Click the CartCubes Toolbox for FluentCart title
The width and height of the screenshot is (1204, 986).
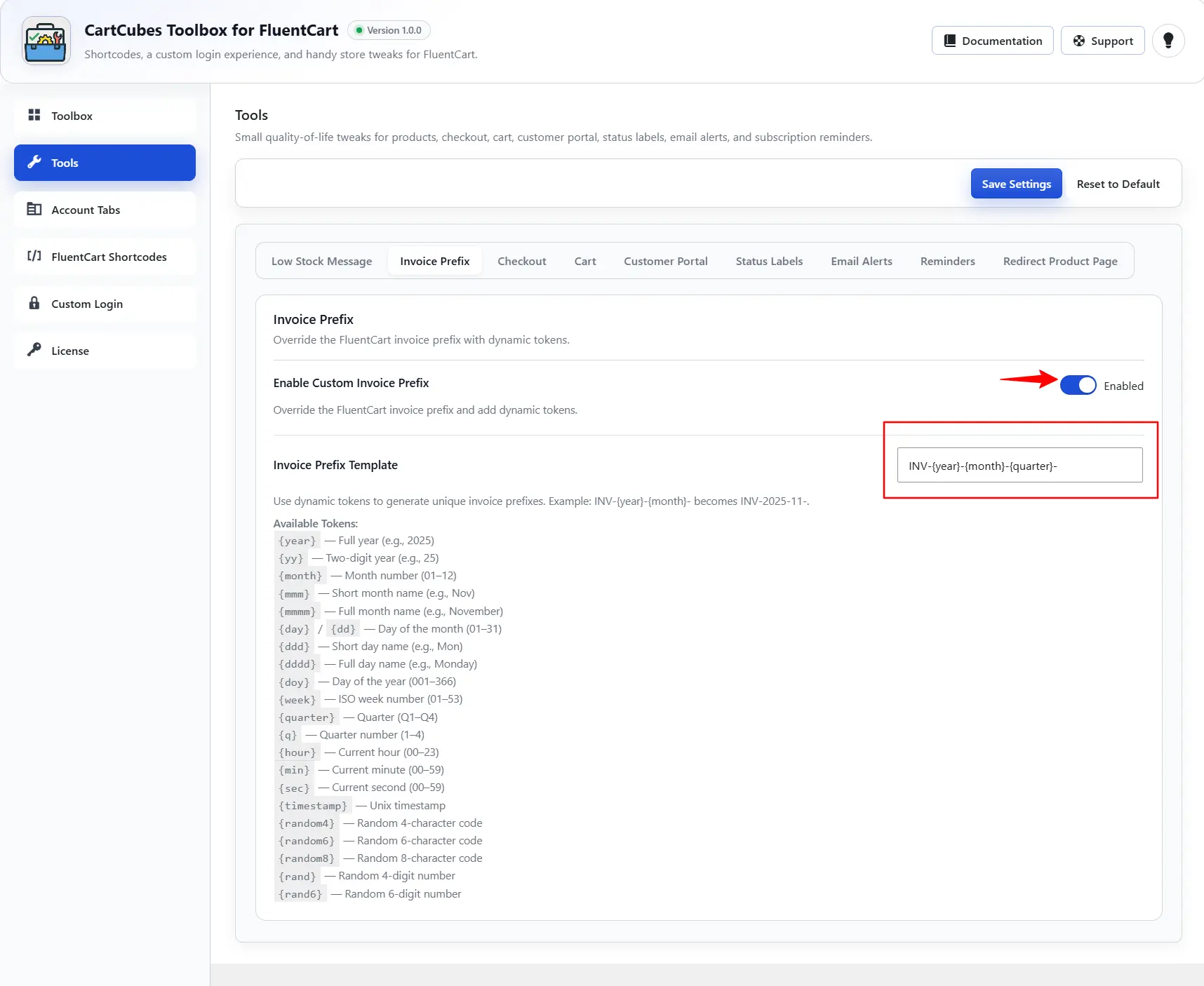[211, 30]
